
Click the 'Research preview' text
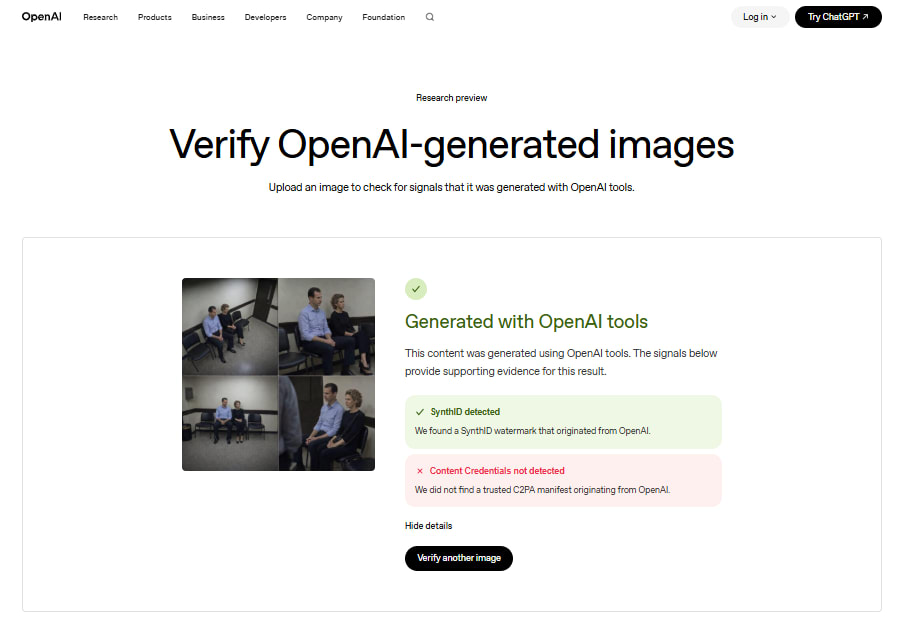pos(452,98)
